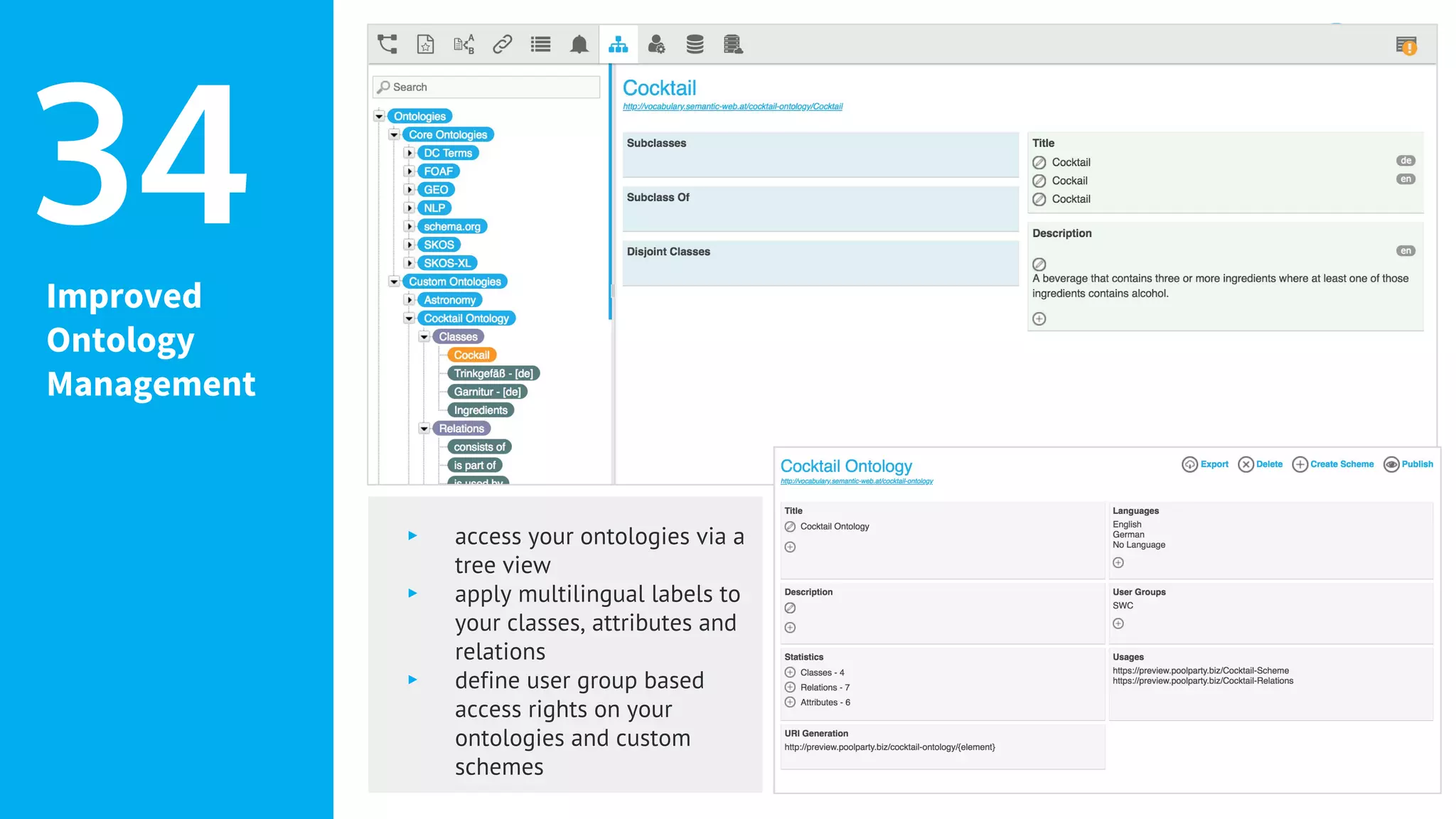Edit the 'Cocktail Ontology' title entry
The height and width of the screenshot is (819, 1456).
(x=790, y=527)
